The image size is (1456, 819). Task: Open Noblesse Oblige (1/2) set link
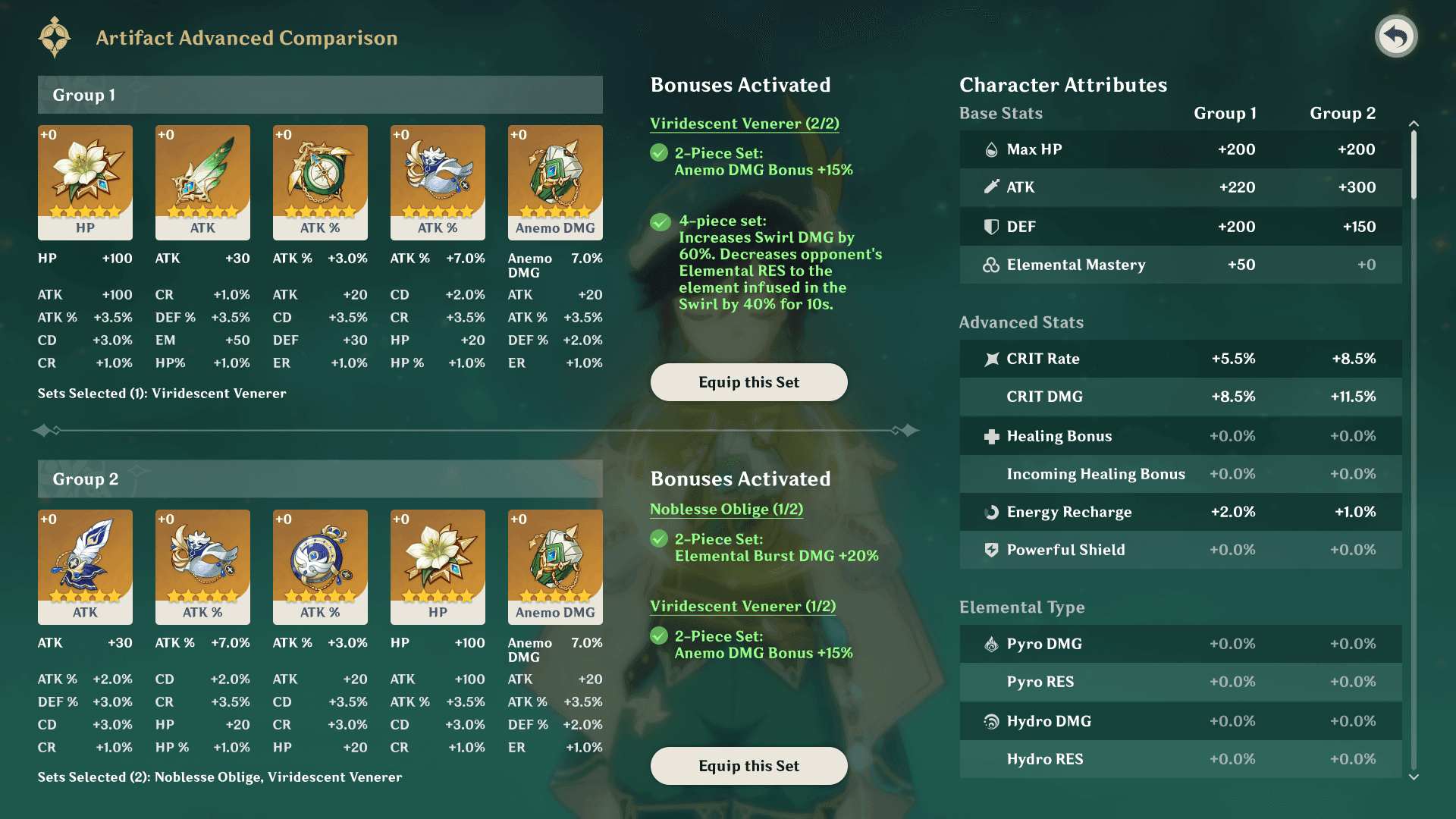[x=726, y=510]
